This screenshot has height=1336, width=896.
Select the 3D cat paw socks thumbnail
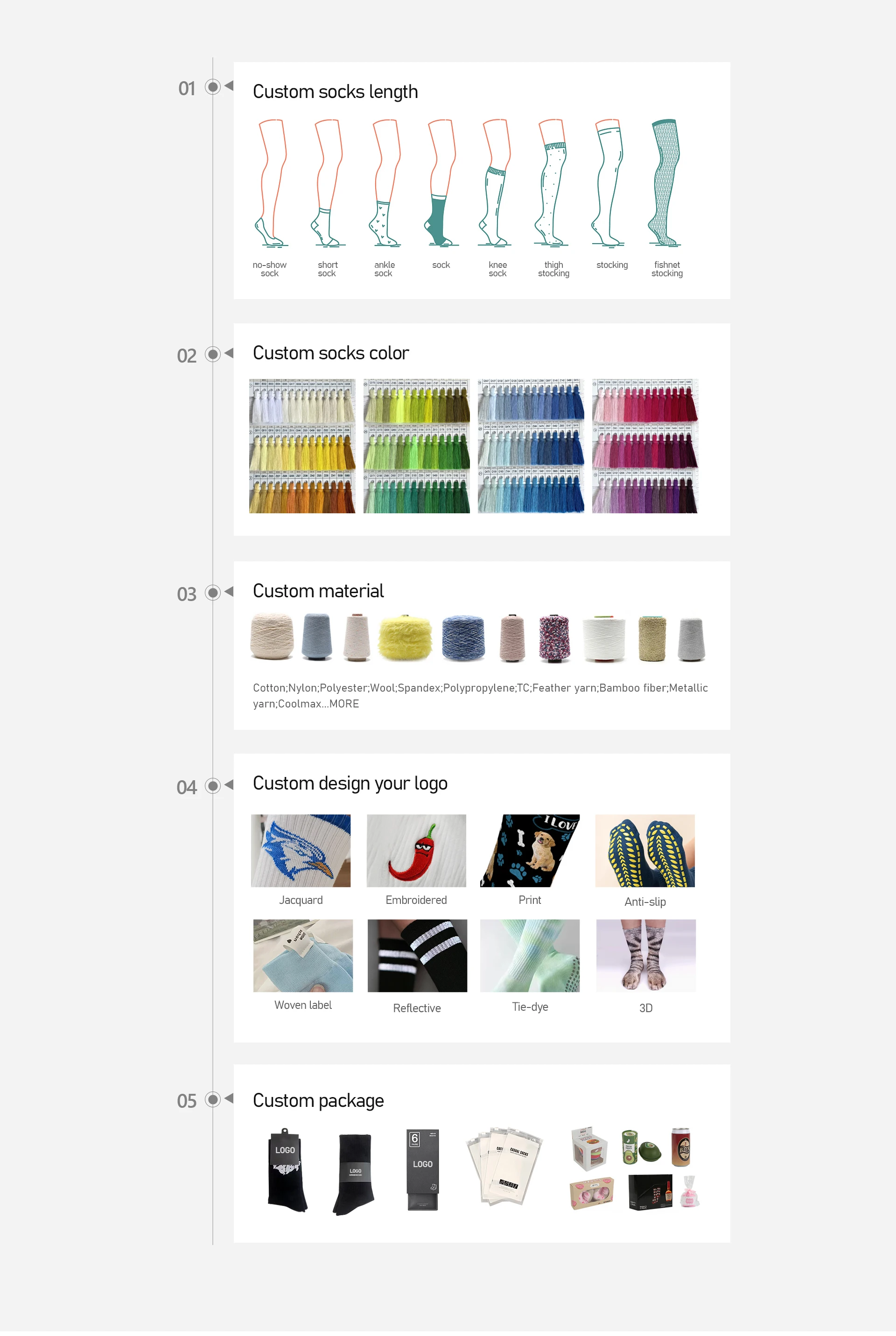646,955
